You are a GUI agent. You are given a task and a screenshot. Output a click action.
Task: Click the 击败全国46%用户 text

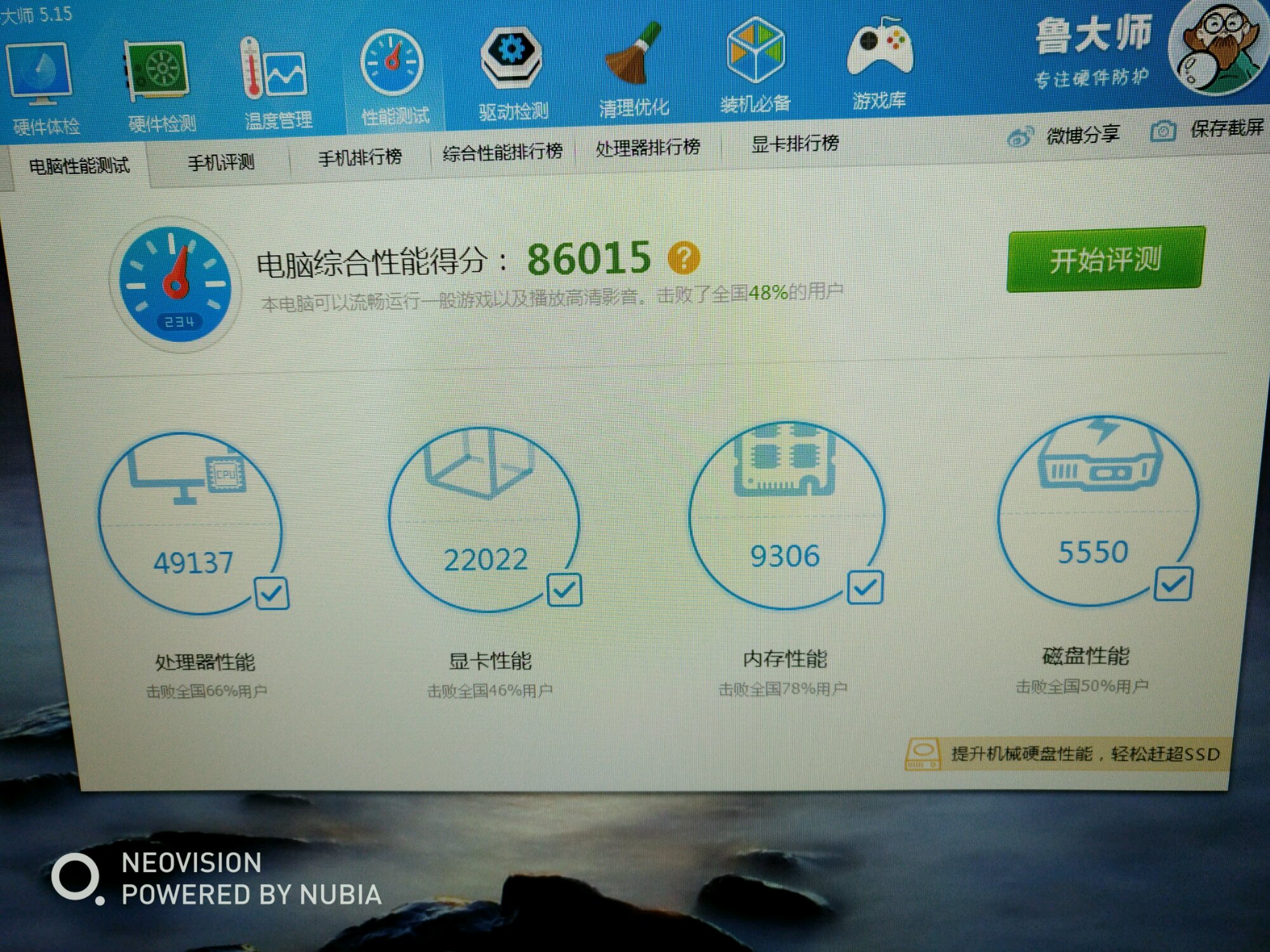(x=490, y=690)
